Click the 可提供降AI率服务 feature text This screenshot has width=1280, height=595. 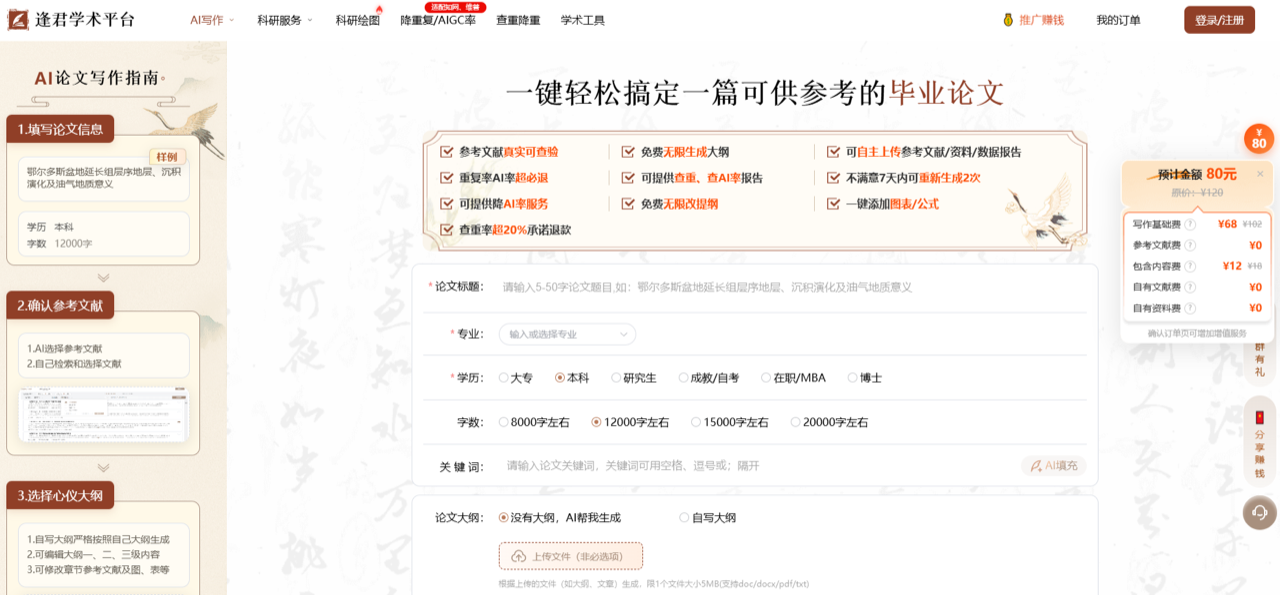[503, 204]
